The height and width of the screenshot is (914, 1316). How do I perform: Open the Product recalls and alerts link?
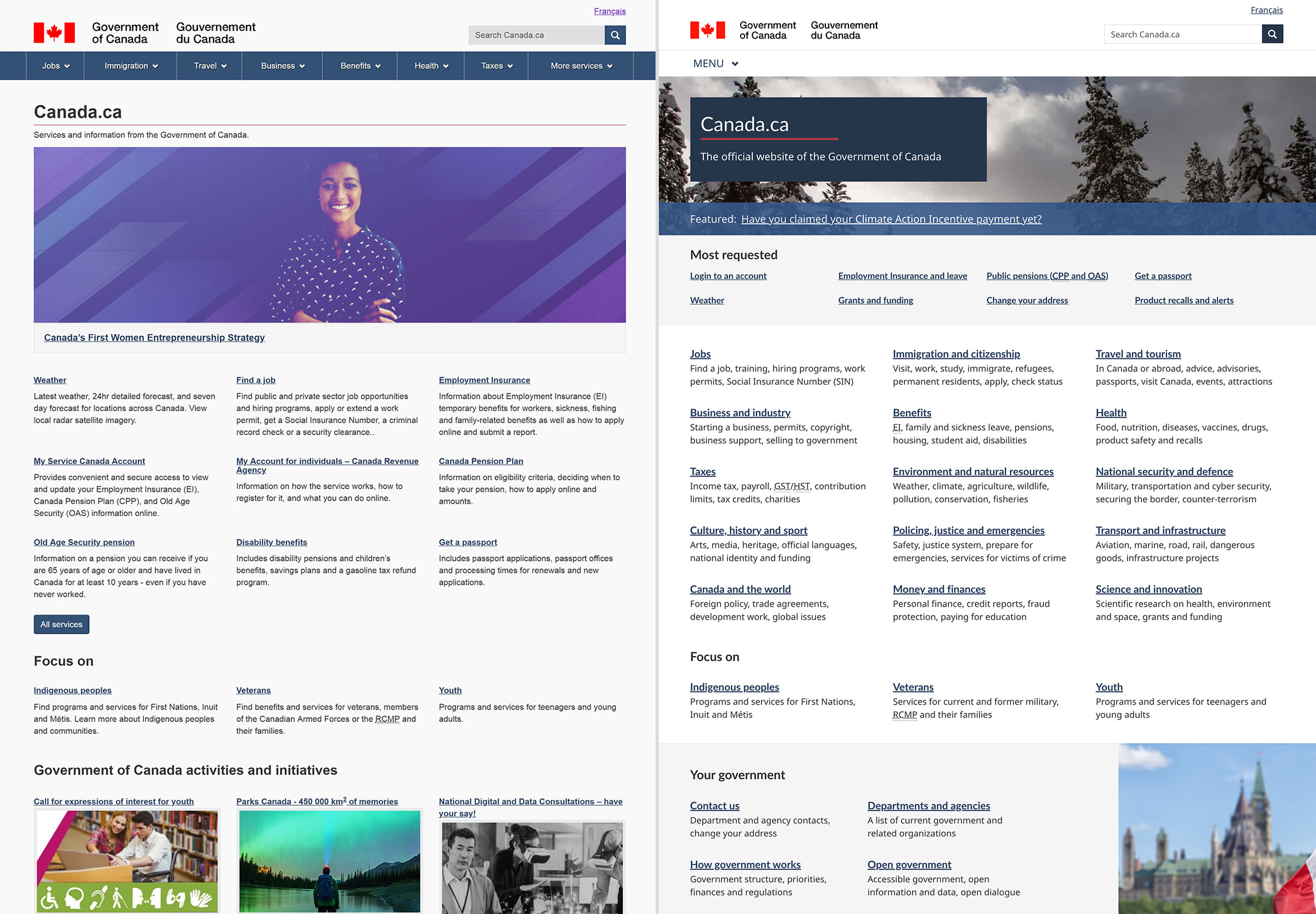[x=1184, y=300]
